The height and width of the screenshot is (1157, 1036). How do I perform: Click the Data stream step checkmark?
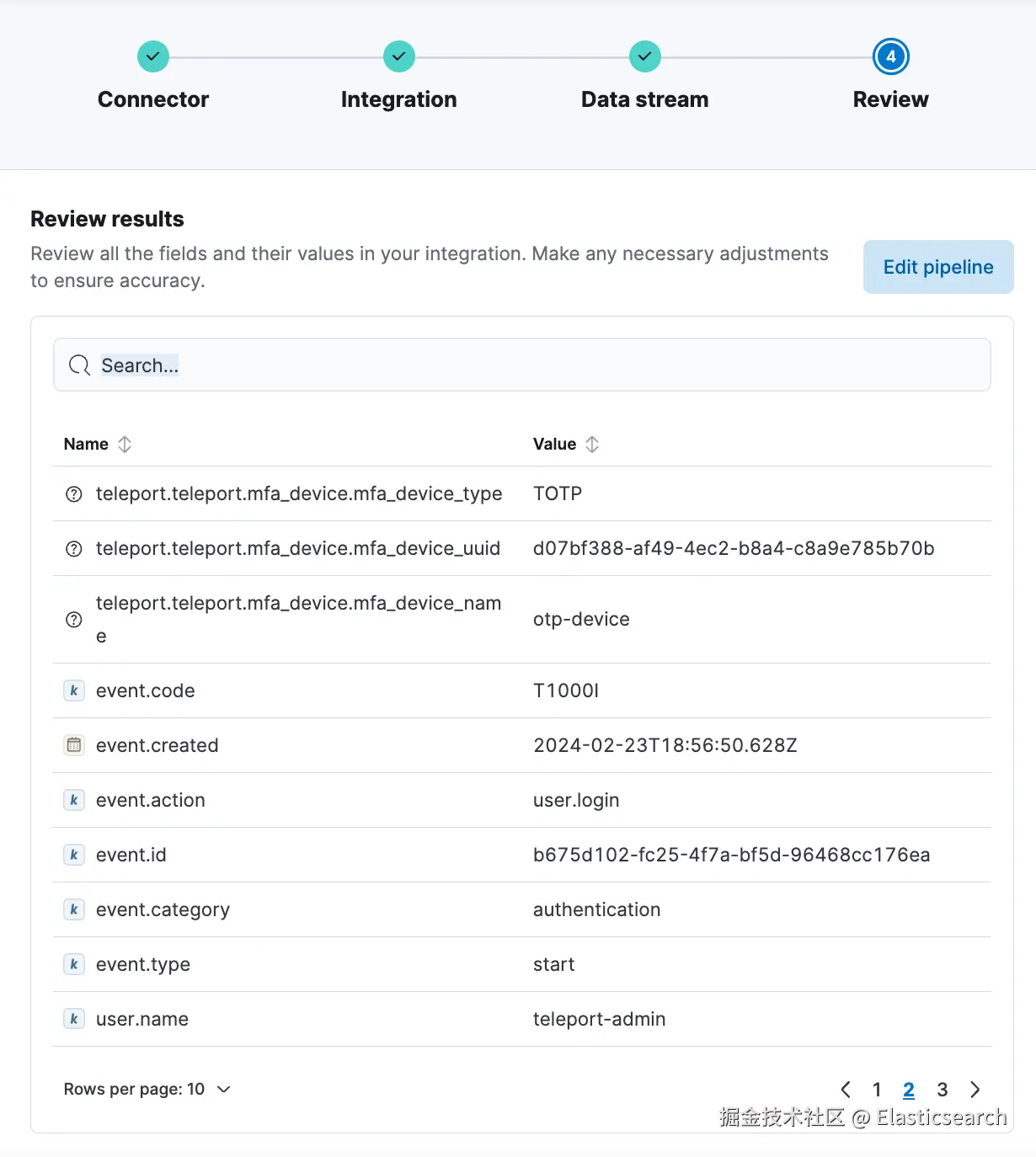coord(644,57)
